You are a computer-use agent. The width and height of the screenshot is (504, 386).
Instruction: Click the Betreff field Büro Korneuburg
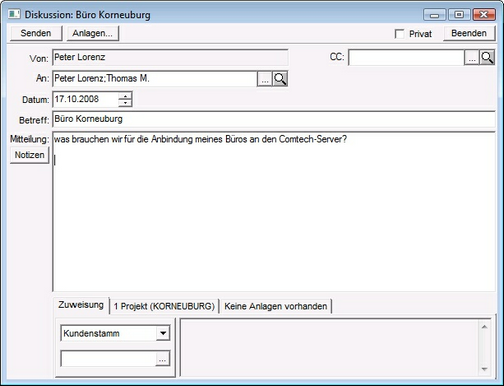(x=274, y=119)
